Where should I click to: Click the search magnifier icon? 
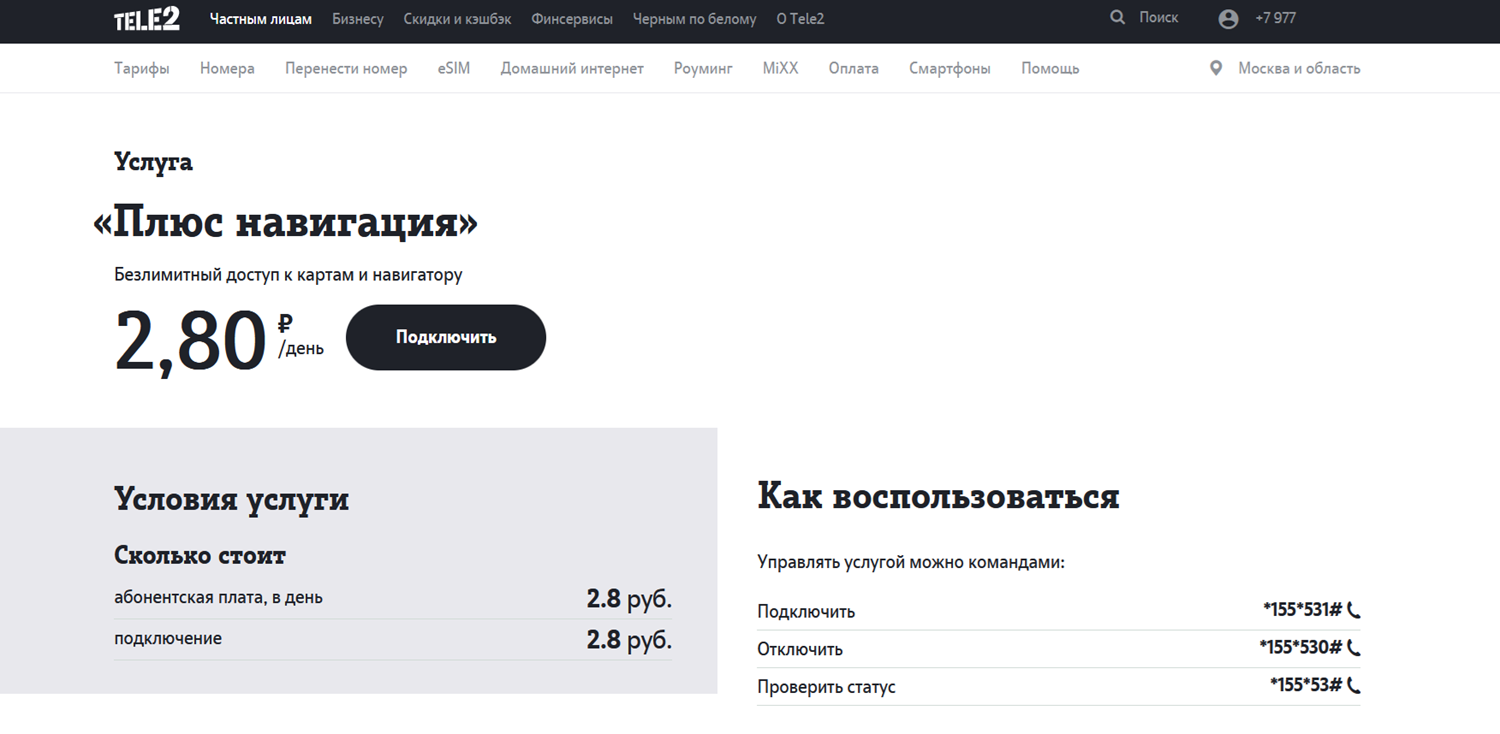pos(1118,18)
